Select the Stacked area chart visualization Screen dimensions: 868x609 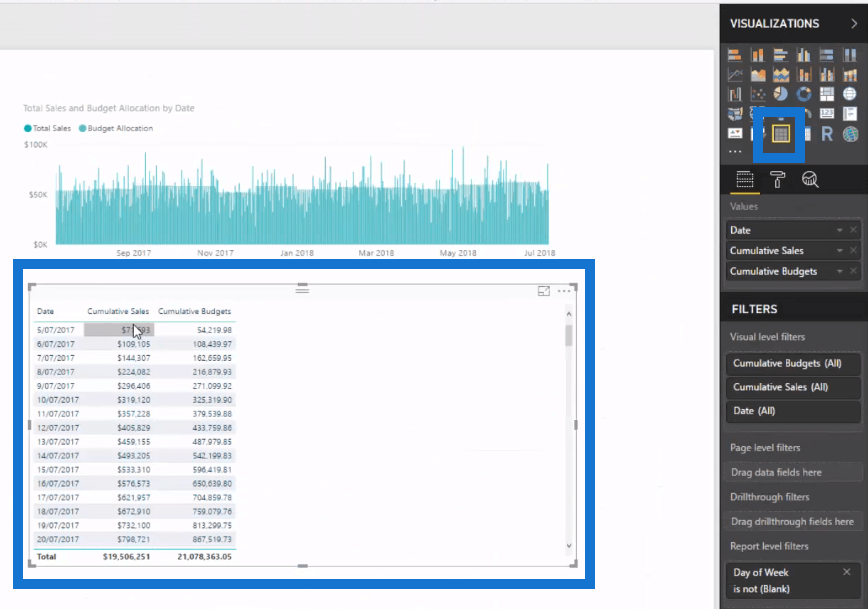781,74
